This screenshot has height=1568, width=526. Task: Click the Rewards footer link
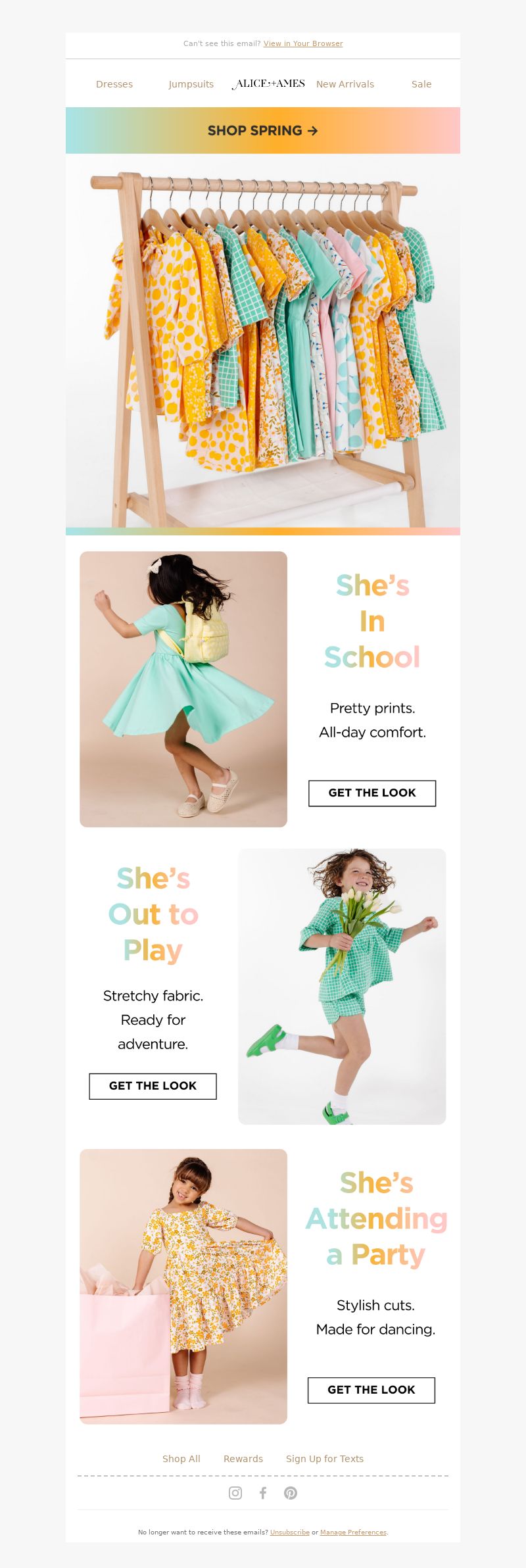click(x=243, y=1459)
